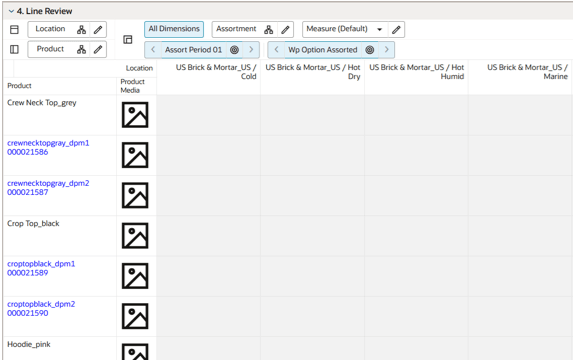Open the croptopblack_dpm2 000021590 link

pyautogui.click(x=41, y=308)
